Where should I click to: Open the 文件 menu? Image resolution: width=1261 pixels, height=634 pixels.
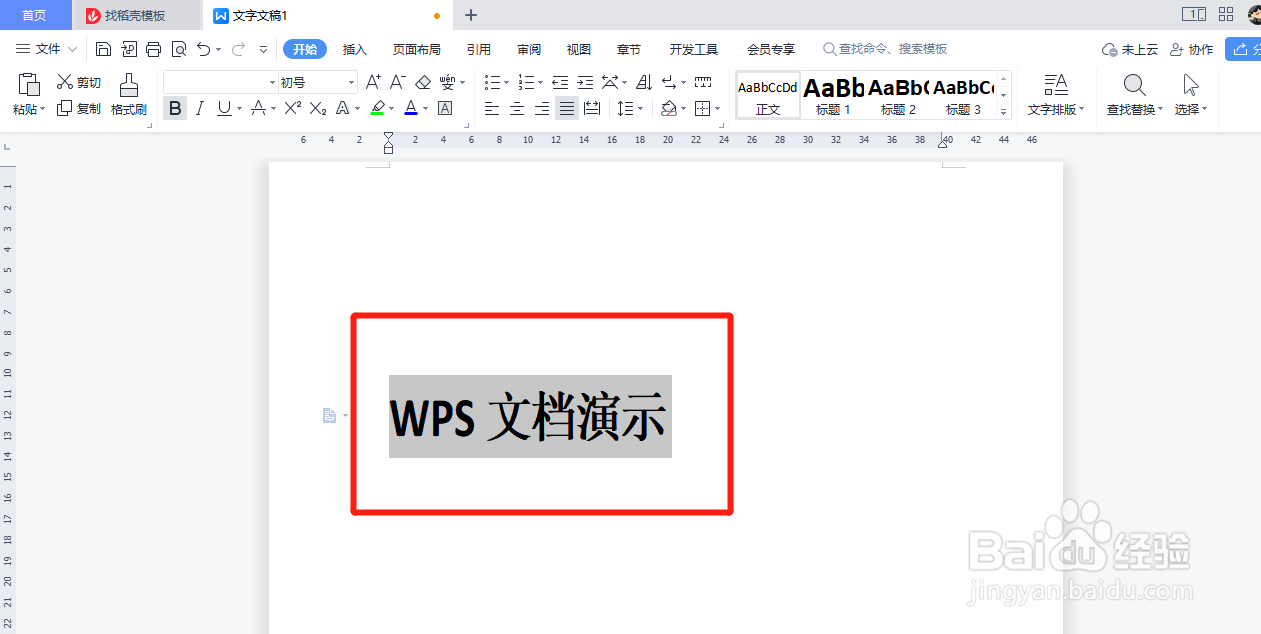[x=47, y=49]
